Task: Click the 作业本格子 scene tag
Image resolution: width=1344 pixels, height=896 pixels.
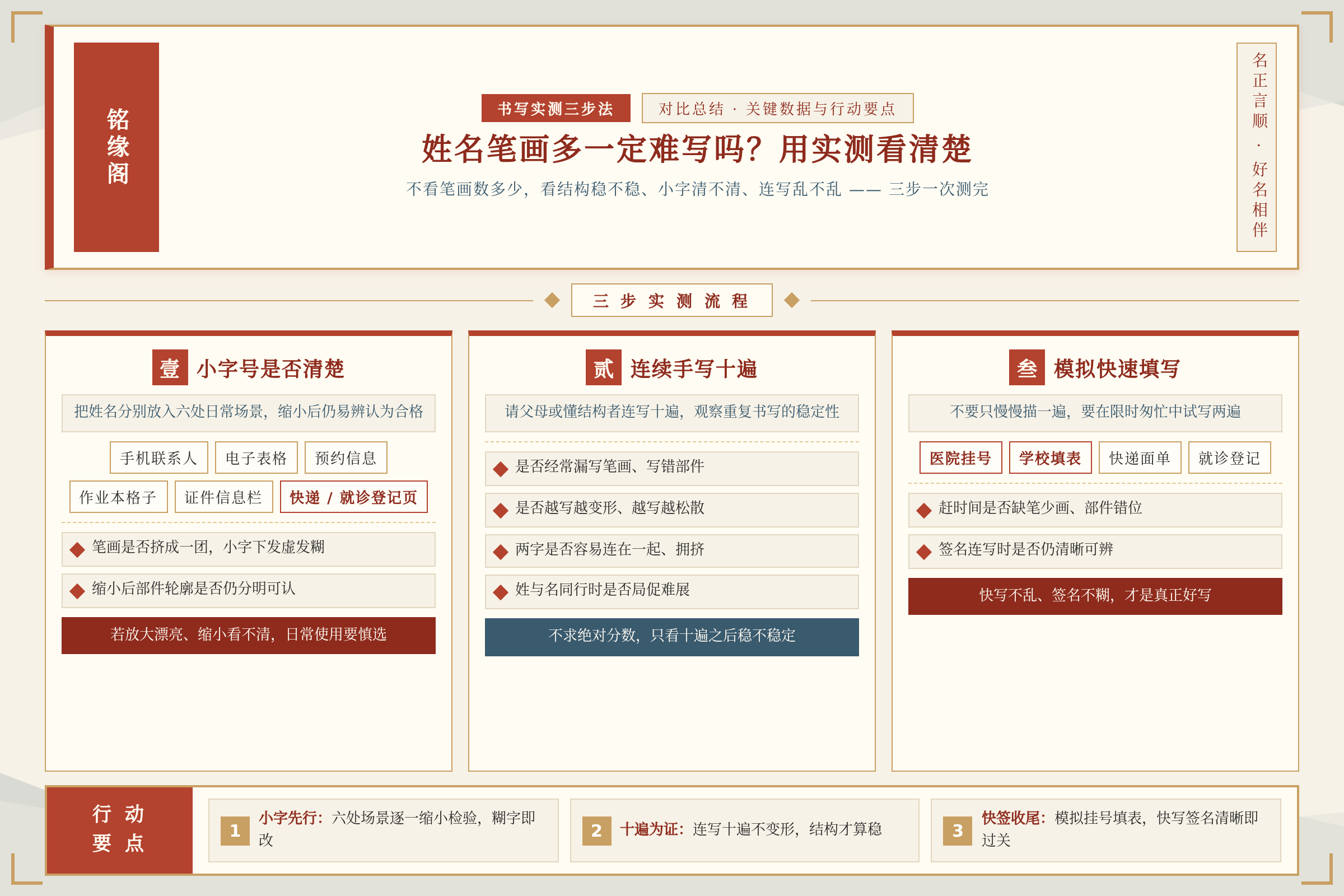Action: [118, 497]
